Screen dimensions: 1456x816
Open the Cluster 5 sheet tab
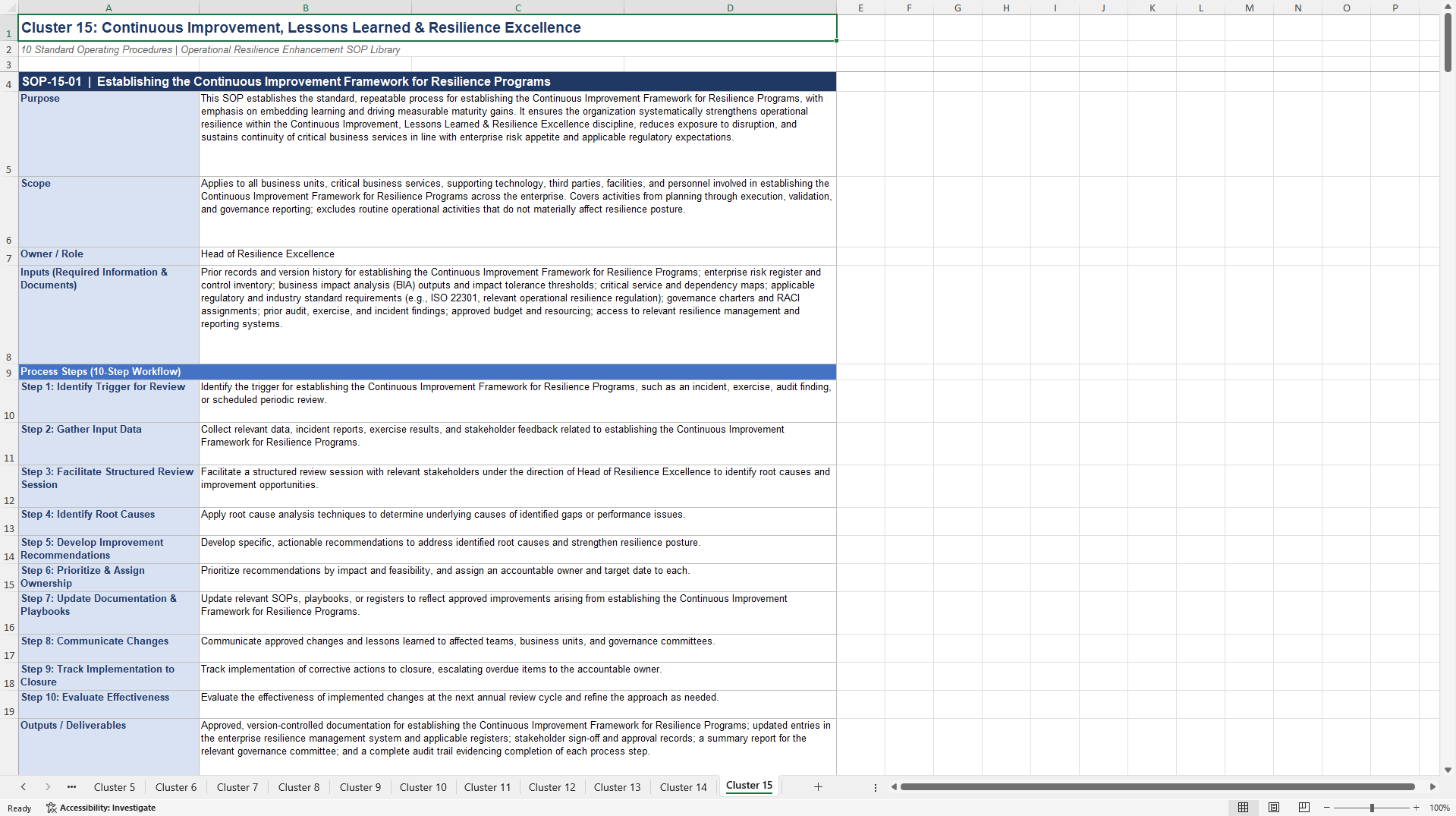[115, 787]
